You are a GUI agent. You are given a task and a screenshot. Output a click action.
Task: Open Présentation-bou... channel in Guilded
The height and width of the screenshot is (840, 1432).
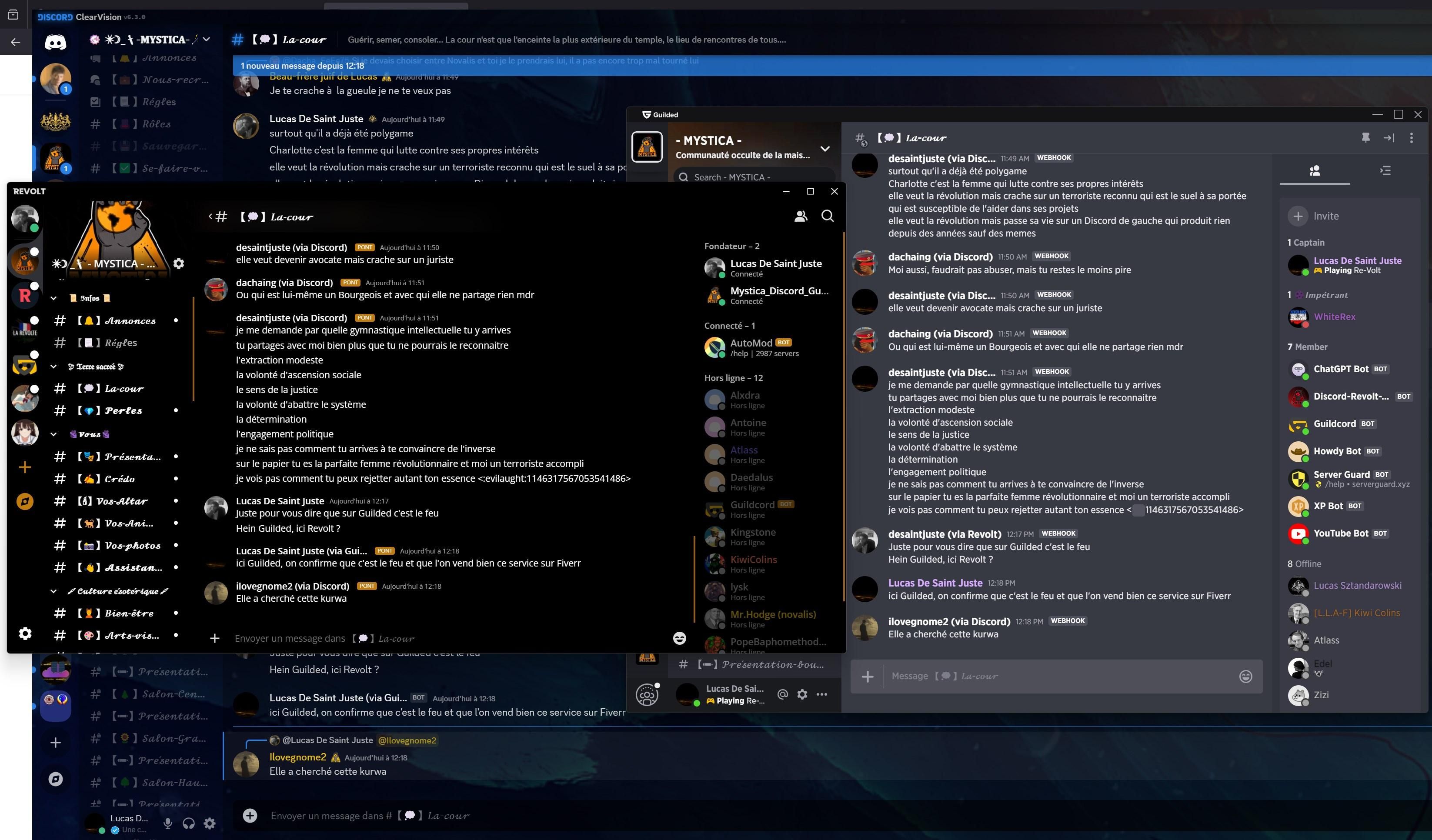(754, 664)
